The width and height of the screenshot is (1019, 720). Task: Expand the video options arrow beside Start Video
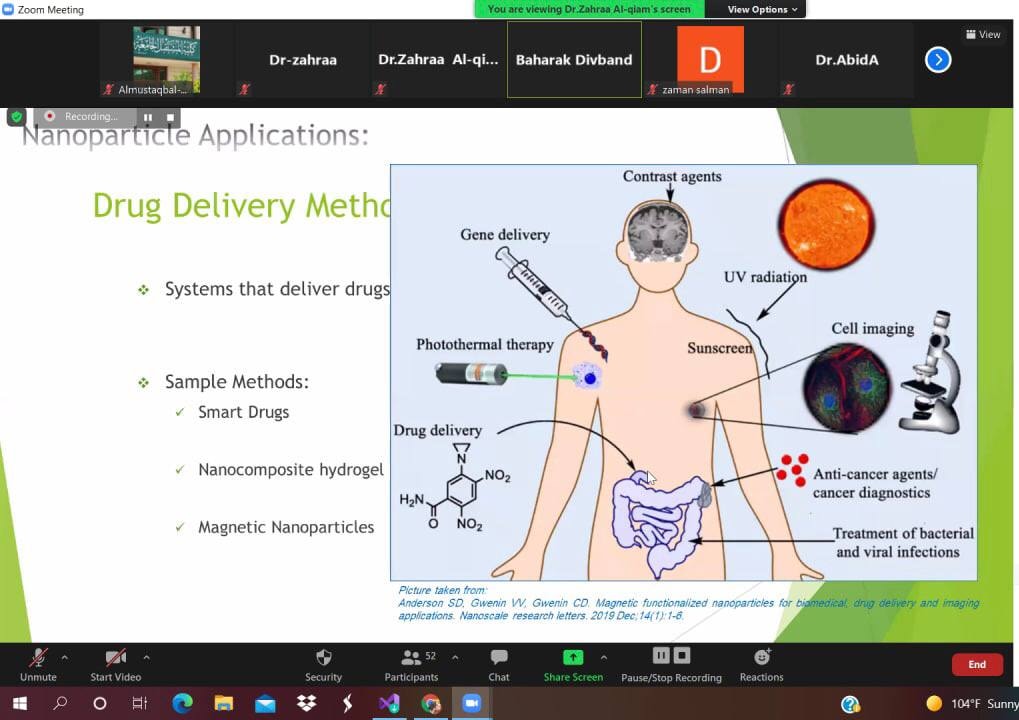pyautogui.click(x=146, y=657)
